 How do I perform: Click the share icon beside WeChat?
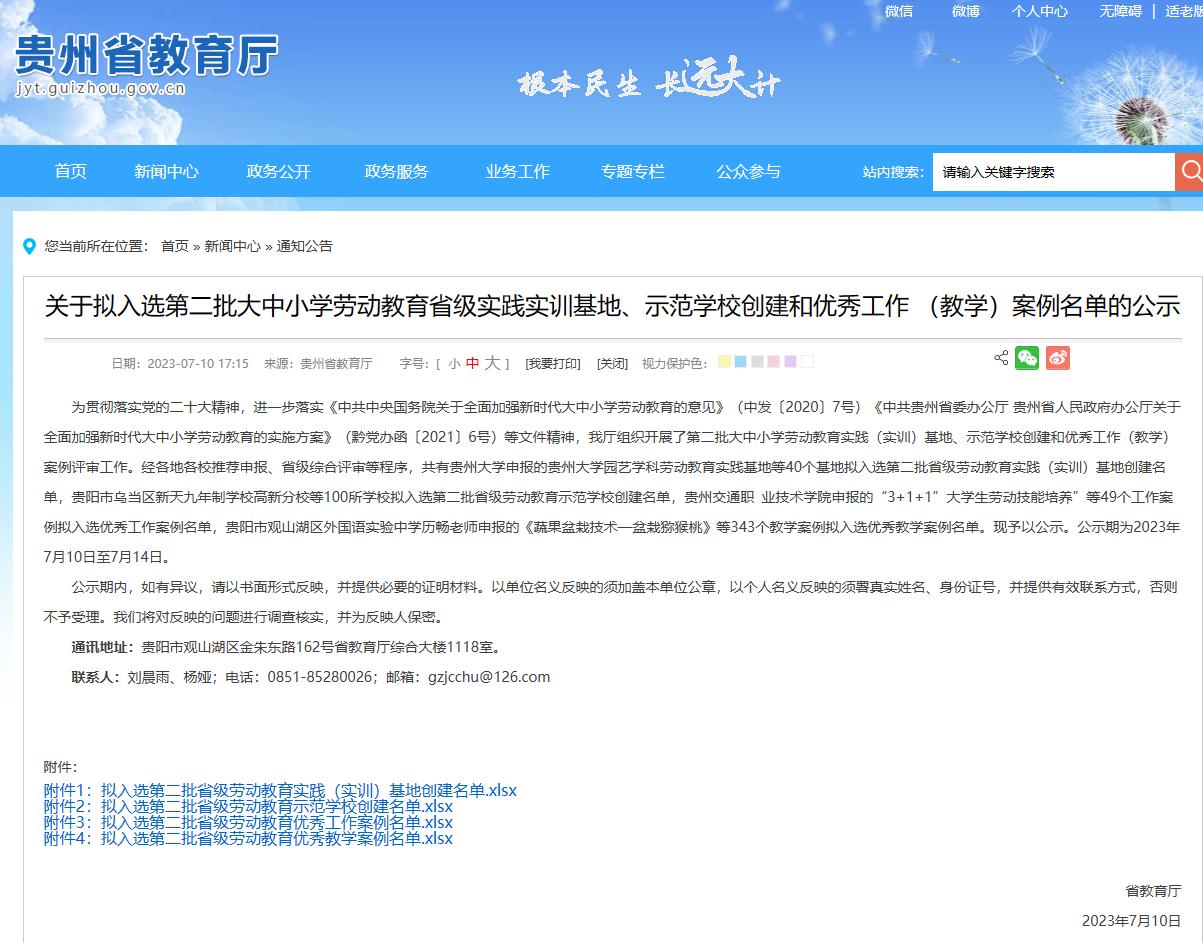(x=1001, y=358)
